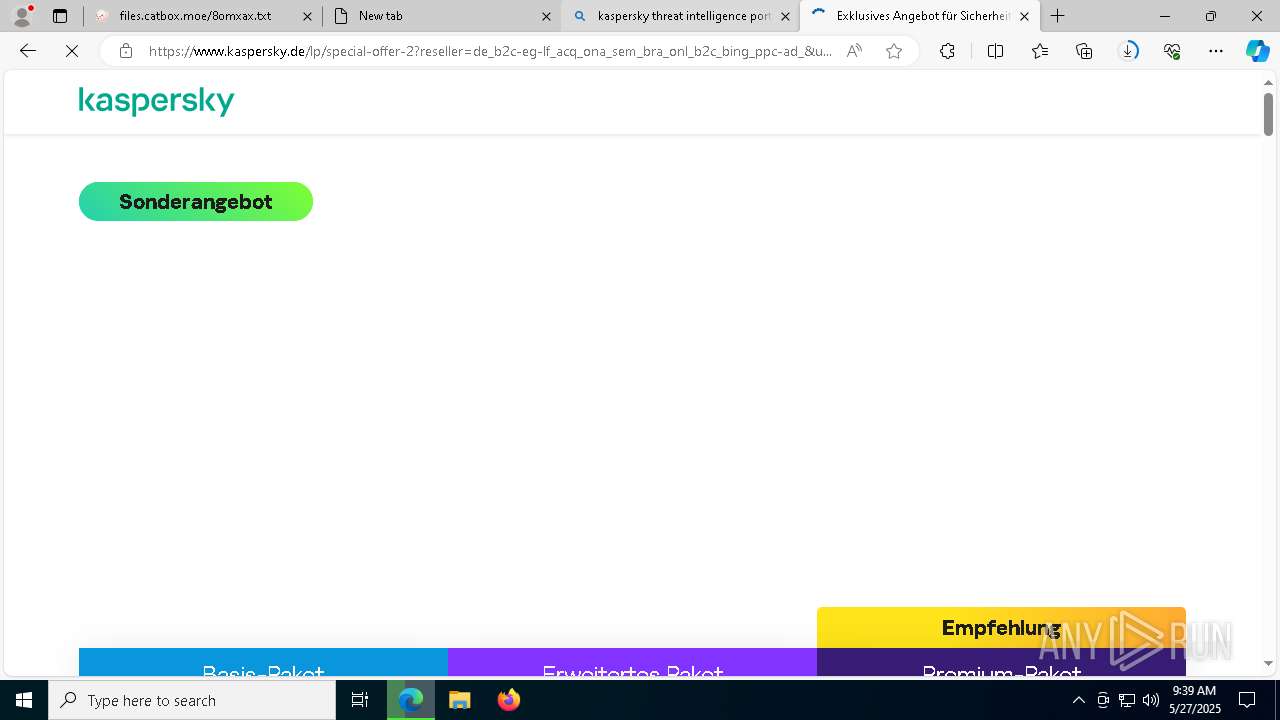
Task: Open File Explorer from taskbar
Action: click(459, 700)
